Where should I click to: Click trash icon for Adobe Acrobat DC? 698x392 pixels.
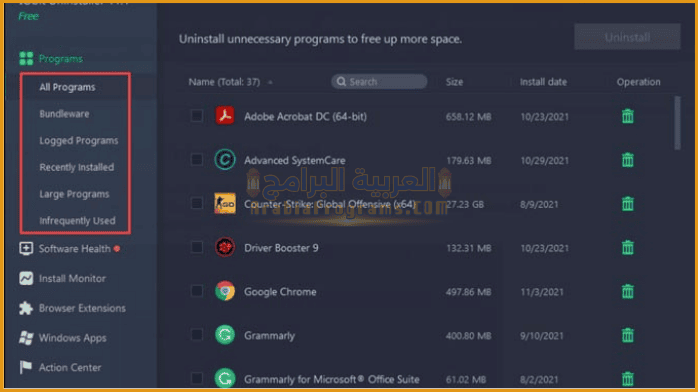(628, 116)
